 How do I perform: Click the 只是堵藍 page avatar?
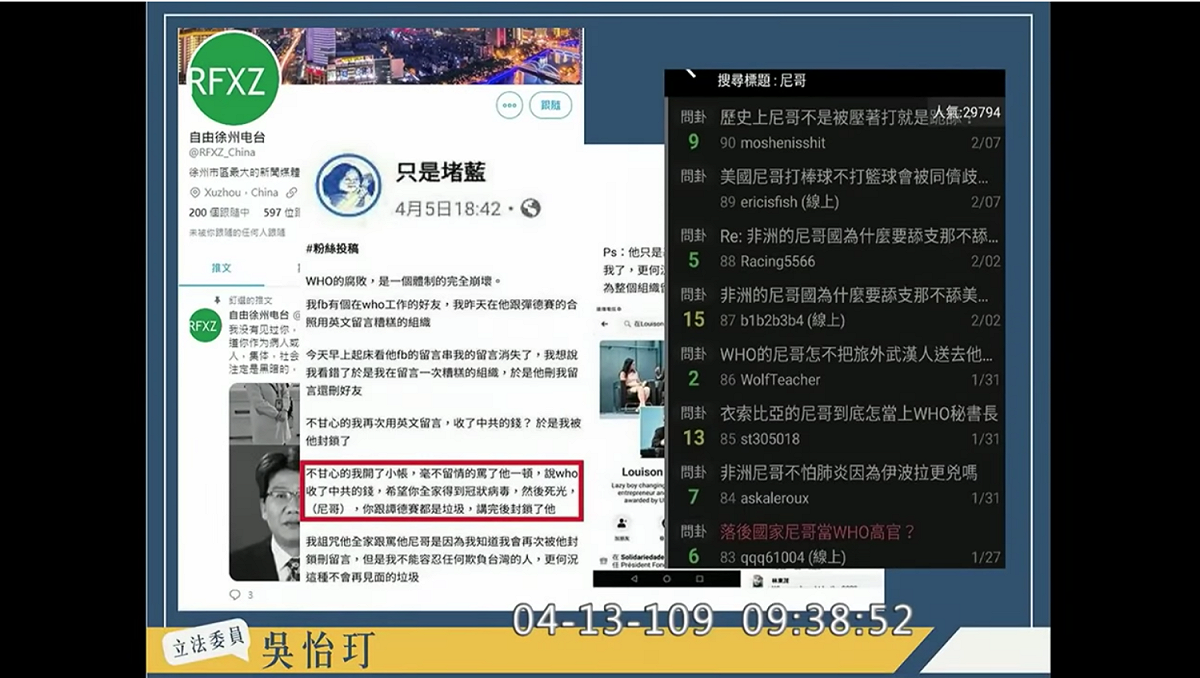pos(346,186)
